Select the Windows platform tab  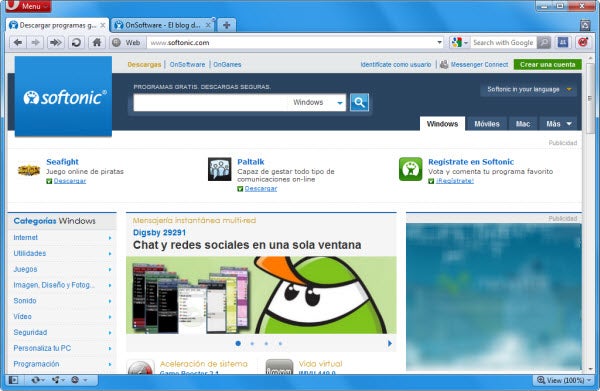(x=442, y=124)
